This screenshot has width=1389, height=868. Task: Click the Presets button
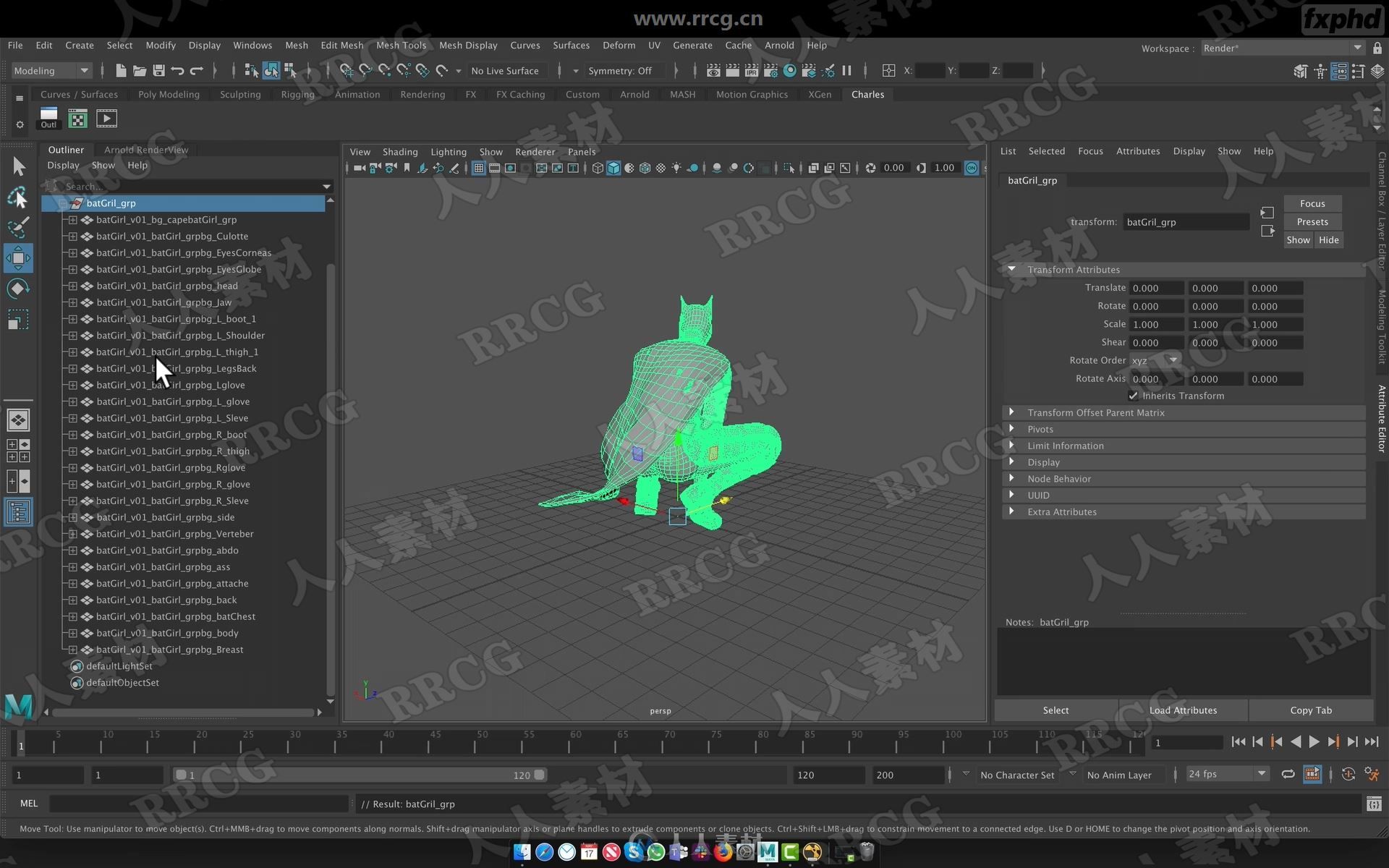pos(1312,221)
